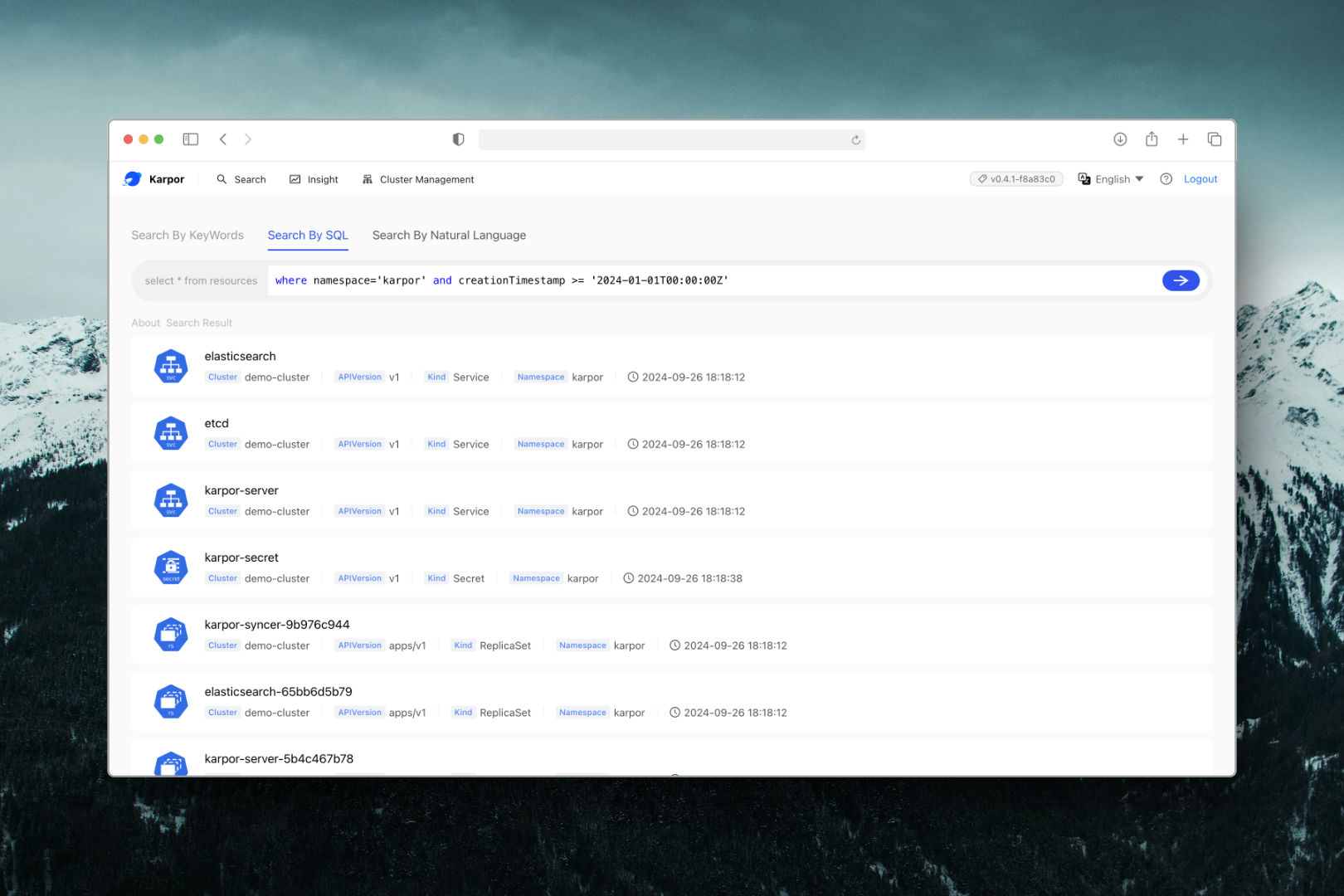Open the browser downloads icon
The height and width of the screenshot is (896, 1344).
click(x=1120, y=139)
